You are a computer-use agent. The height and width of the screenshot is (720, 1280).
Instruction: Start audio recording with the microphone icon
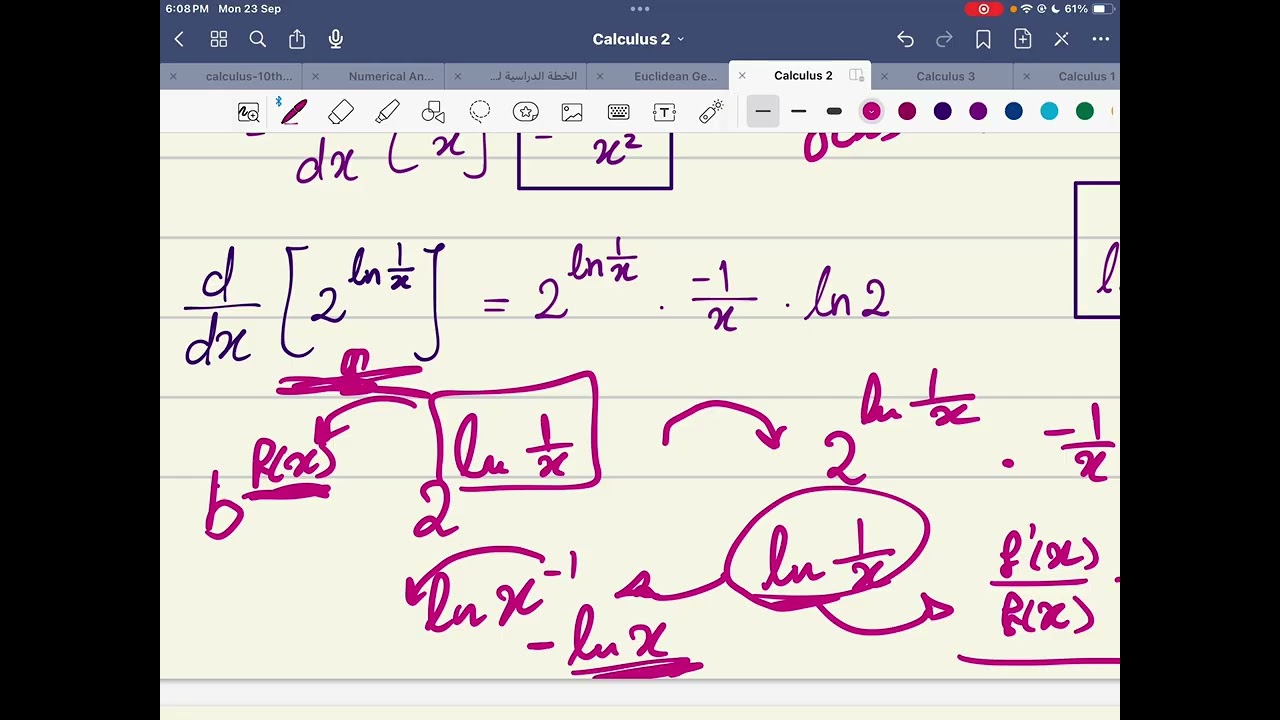click(336, 39)
